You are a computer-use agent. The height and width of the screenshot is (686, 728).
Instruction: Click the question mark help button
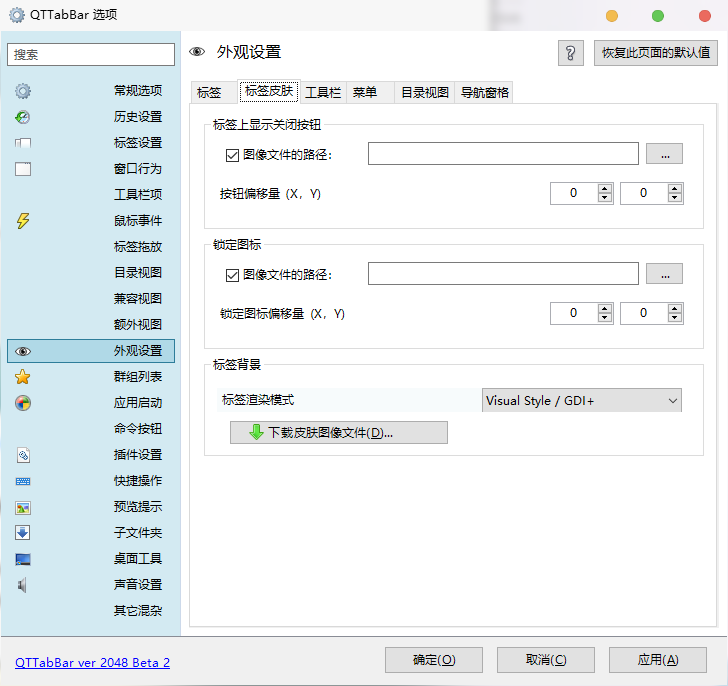pyautogui.click(x=571, y=53)
